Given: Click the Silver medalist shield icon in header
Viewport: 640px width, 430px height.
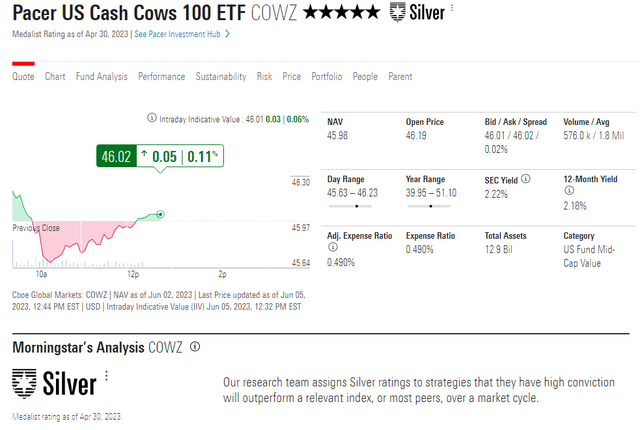Looking at the screenshot, I should 397,12.
